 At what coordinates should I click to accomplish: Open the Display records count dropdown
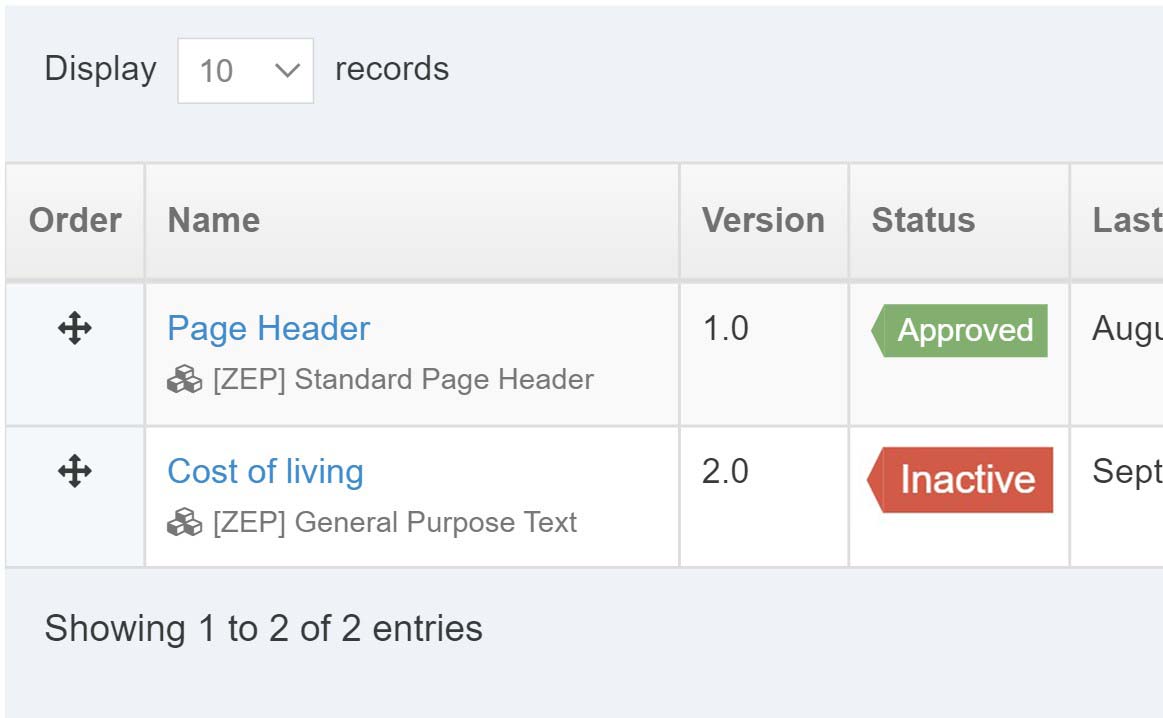click(x=246, y=70)
